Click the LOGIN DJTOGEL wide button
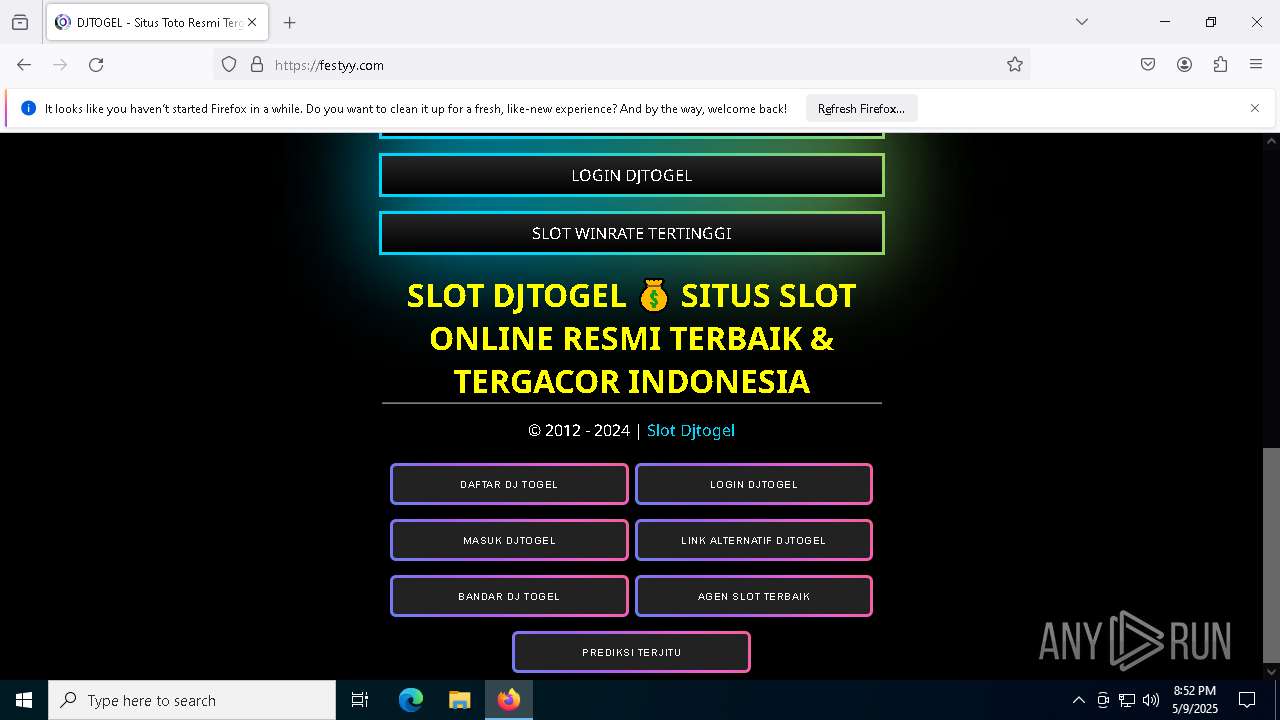This screenshot has height=720, width=1280. pyautogui.click(x=632, y=175)
